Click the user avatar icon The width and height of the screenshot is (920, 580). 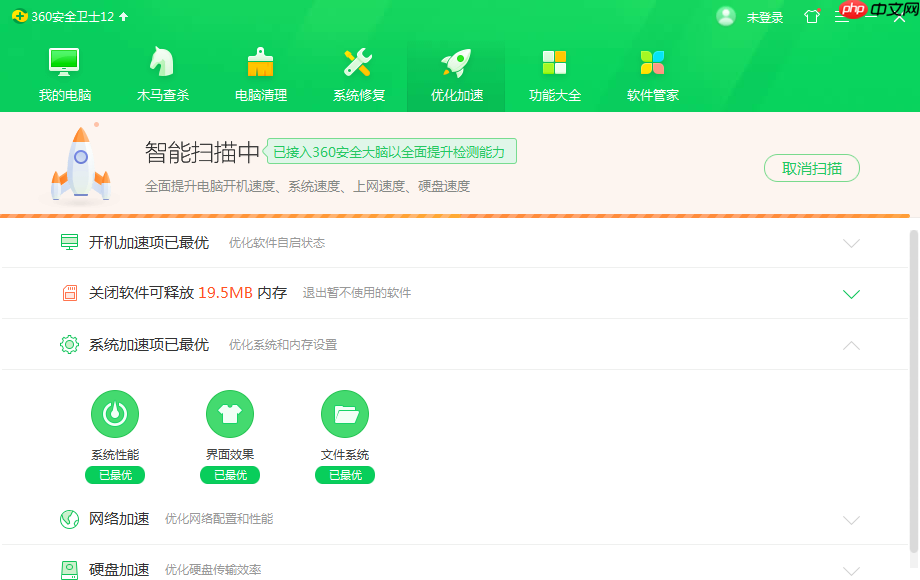tap(726, 16)
